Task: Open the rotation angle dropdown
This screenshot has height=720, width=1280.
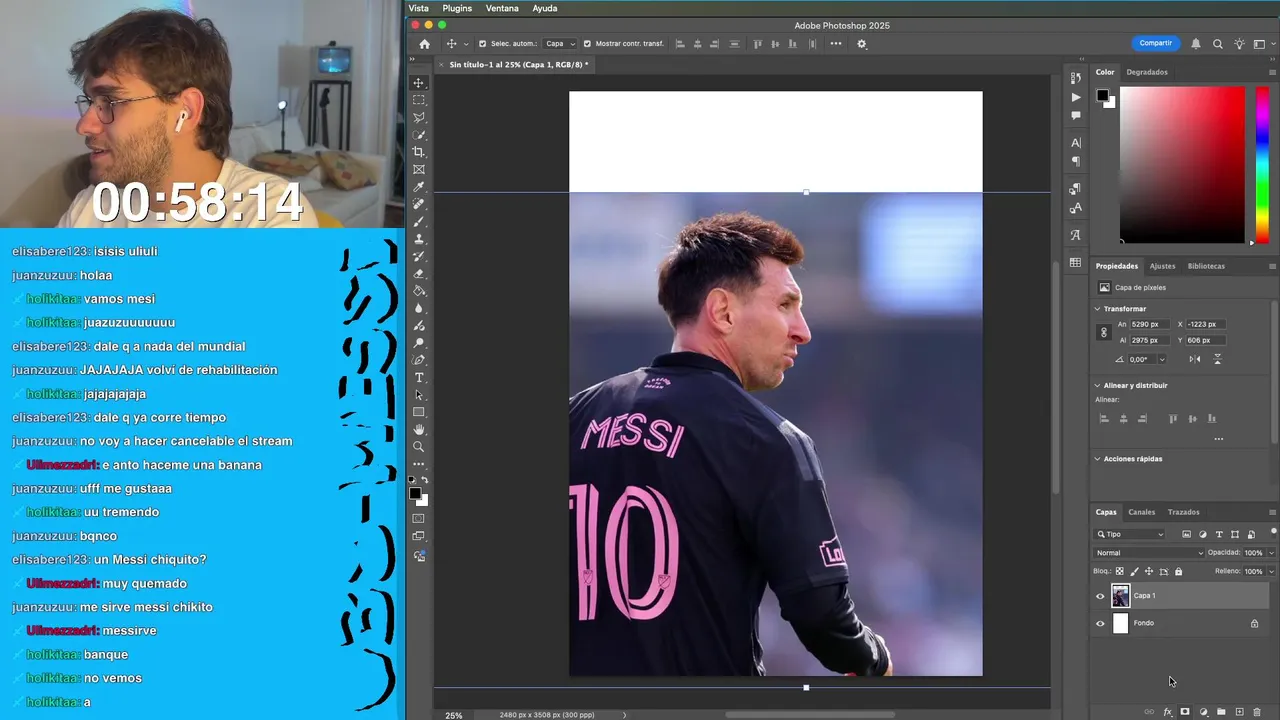Action: (1162, 360)
